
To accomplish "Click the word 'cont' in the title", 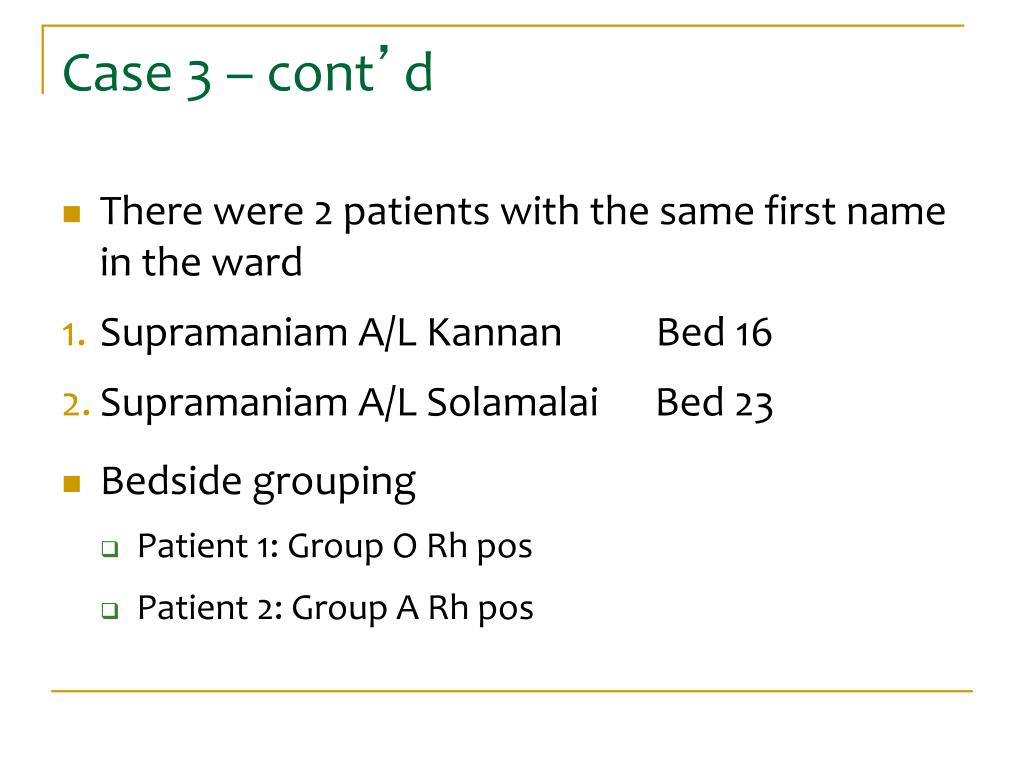I will [x=320, y=73].
